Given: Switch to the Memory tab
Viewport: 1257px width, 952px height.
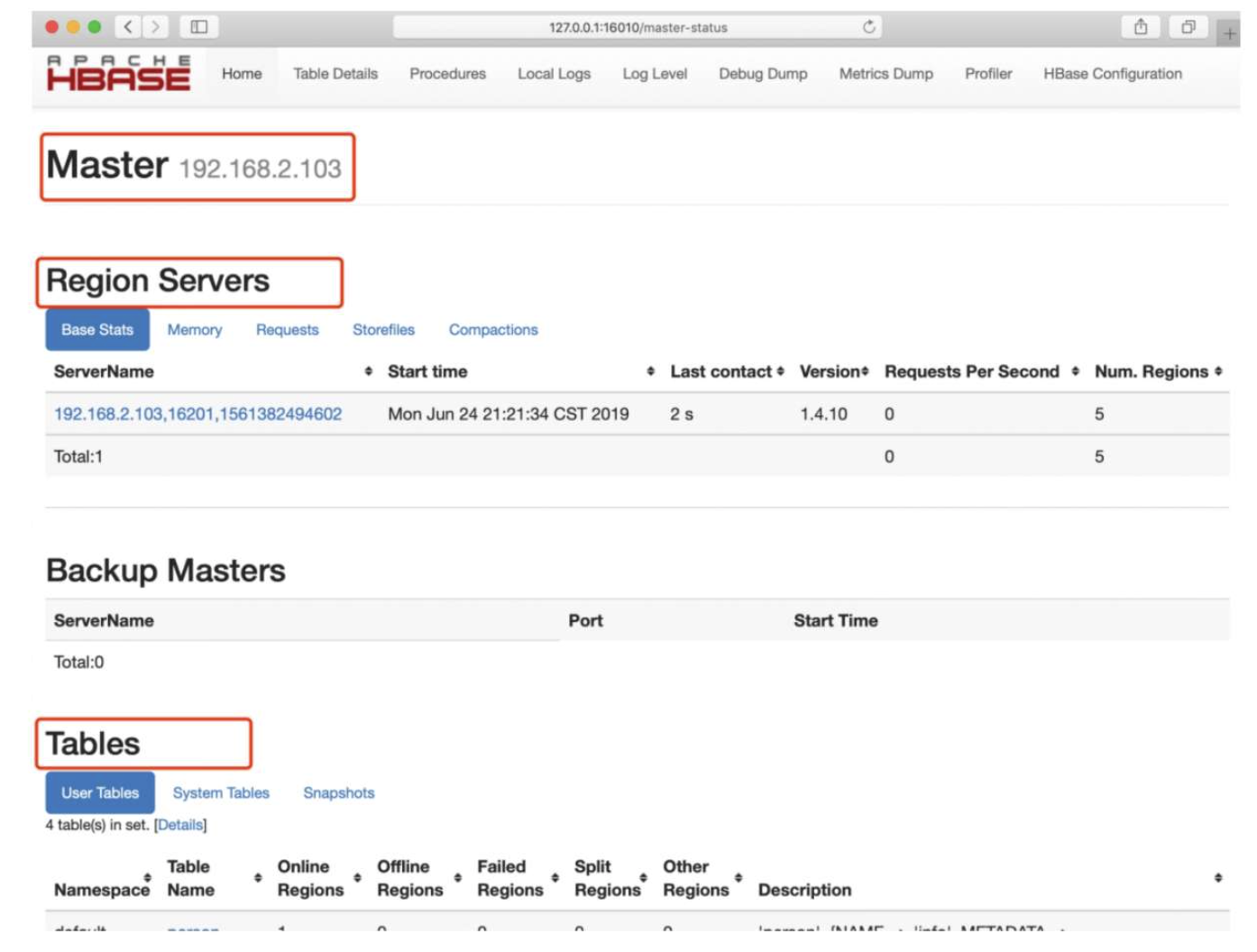Looking at the screenshot, I should click(x=195, y=330).
